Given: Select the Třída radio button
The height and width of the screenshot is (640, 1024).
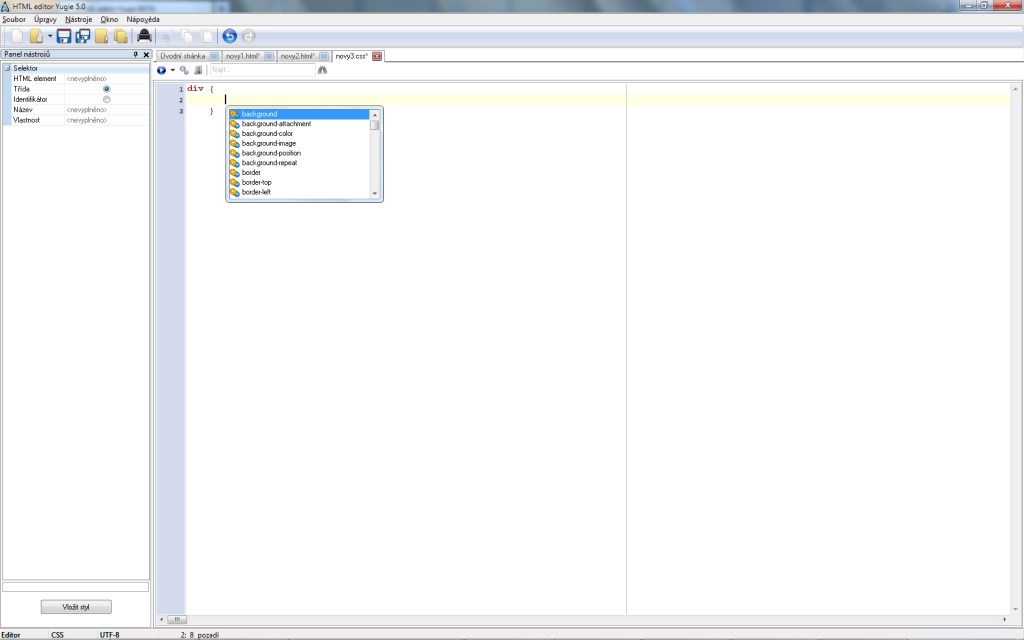Looking at the screenshot, I should coord(106,89).
